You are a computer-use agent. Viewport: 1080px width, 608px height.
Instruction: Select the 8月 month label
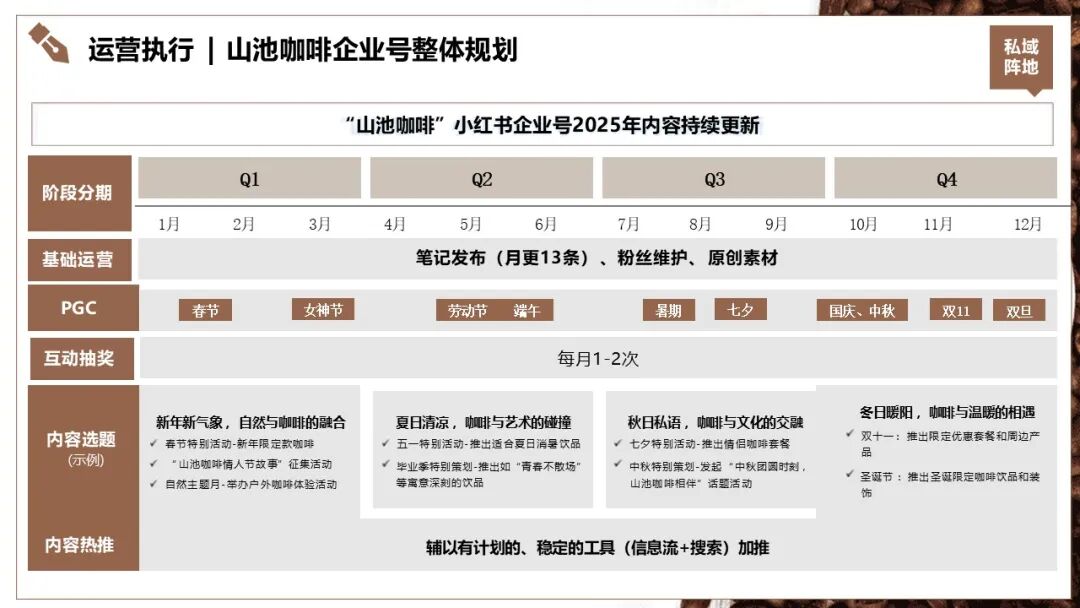click(x=700, y=224)
